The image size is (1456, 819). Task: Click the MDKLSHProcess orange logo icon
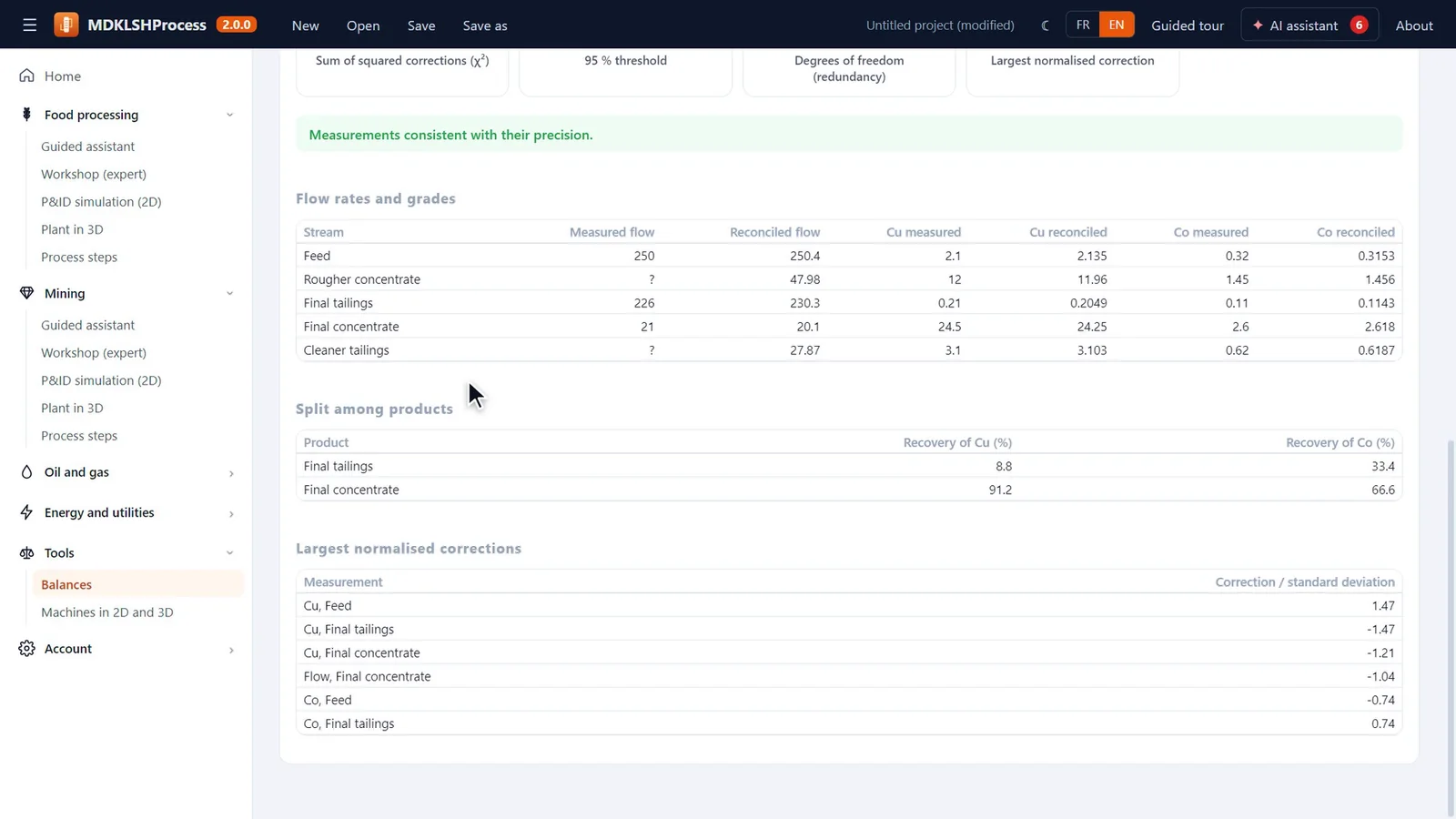66,25
